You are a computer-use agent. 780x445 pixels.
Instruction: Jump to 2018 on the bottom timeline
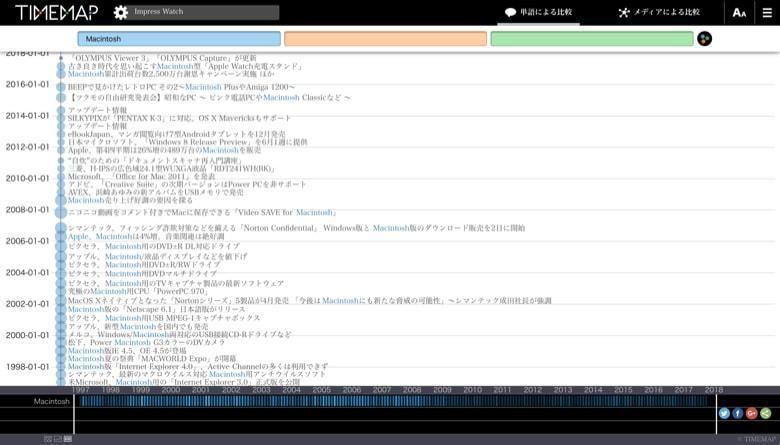(x=714, y=390)
